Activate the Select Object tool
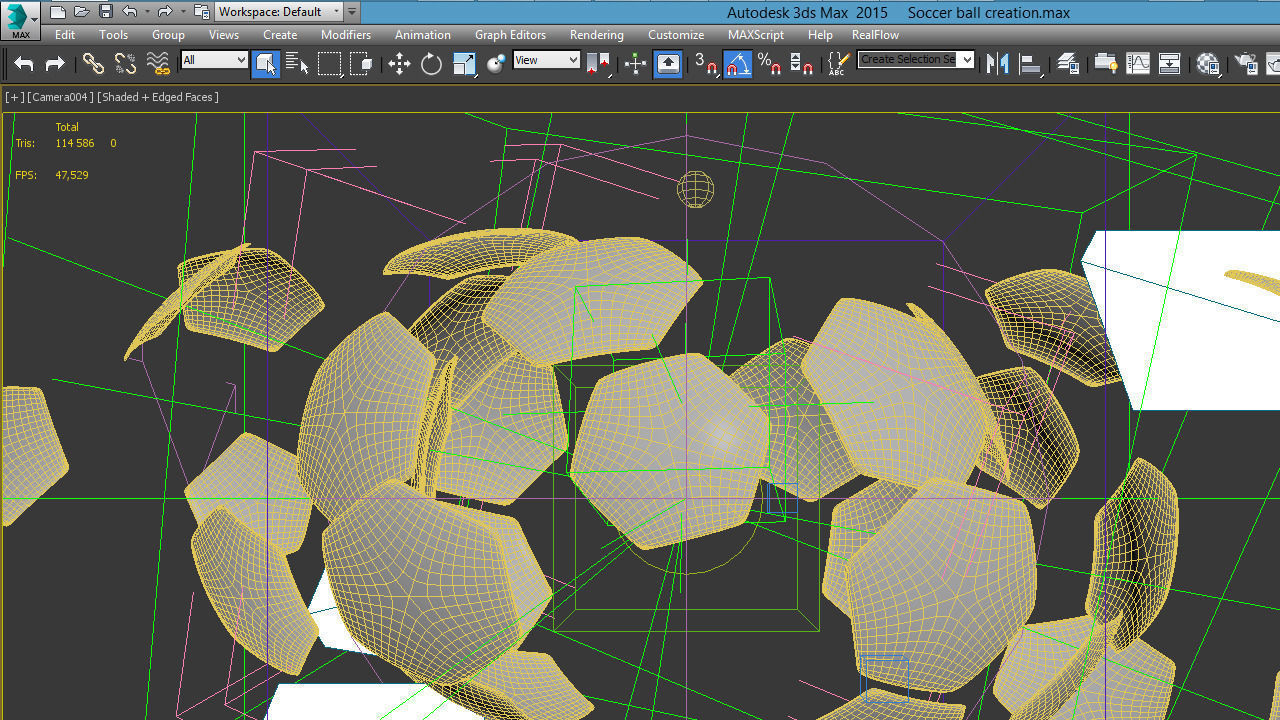 pos(265,64)
